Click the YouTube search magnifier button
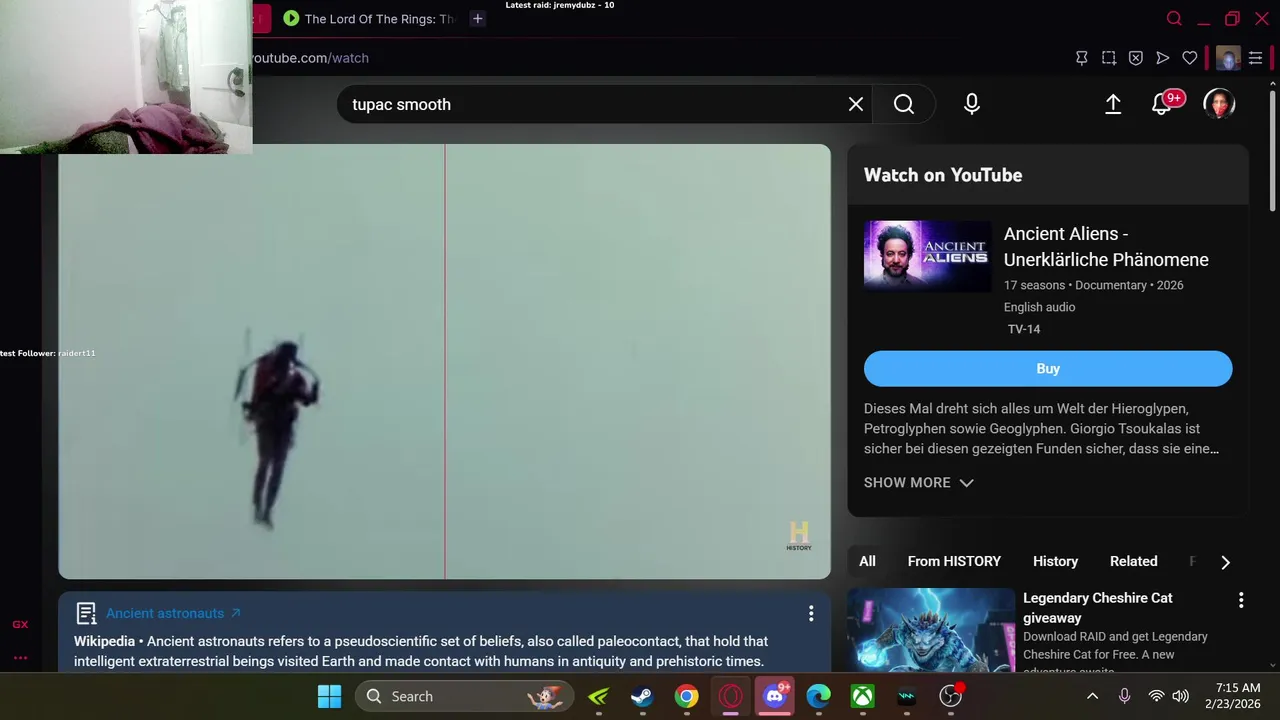 click(904, 104)
